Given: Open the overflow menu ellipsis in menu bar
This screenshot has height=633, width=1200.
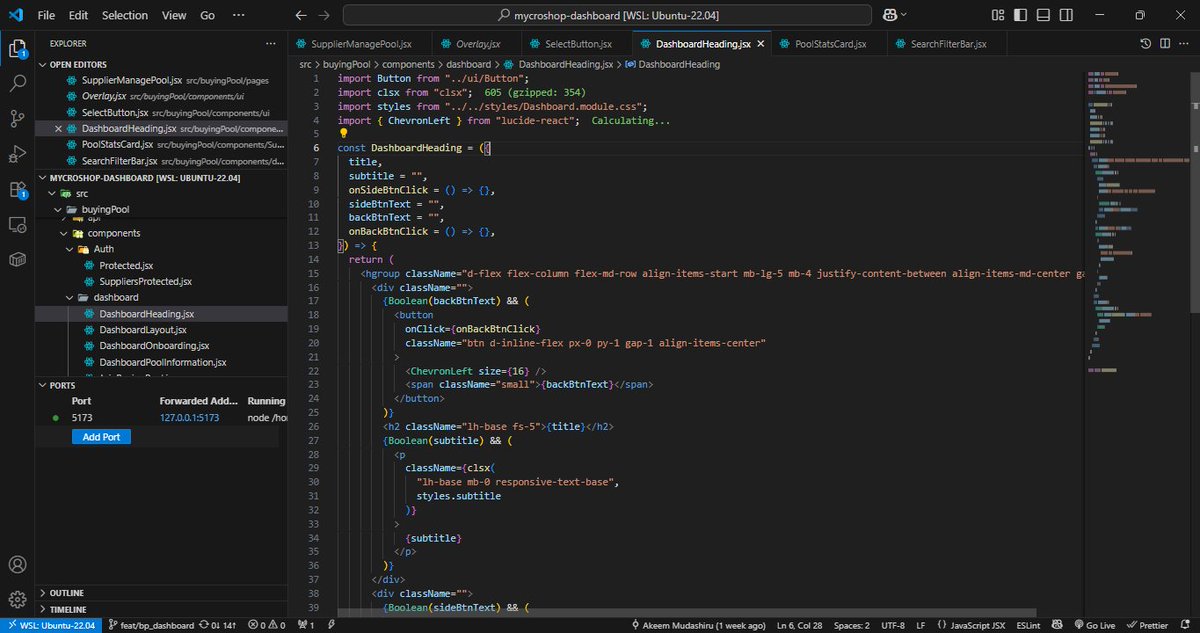Looking at the screenshot, I should point(240,16).
